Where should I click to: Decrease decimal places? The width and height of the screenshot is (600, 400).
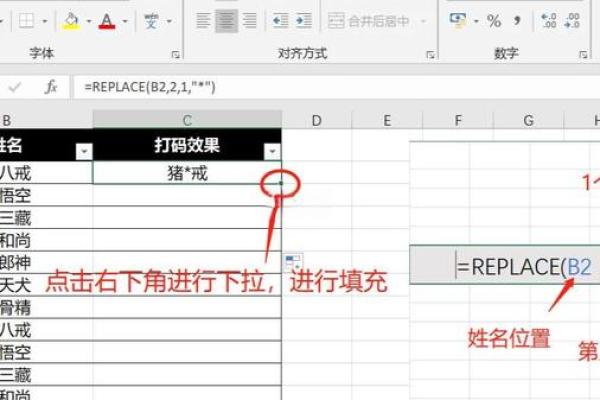[x=572, y=21]
